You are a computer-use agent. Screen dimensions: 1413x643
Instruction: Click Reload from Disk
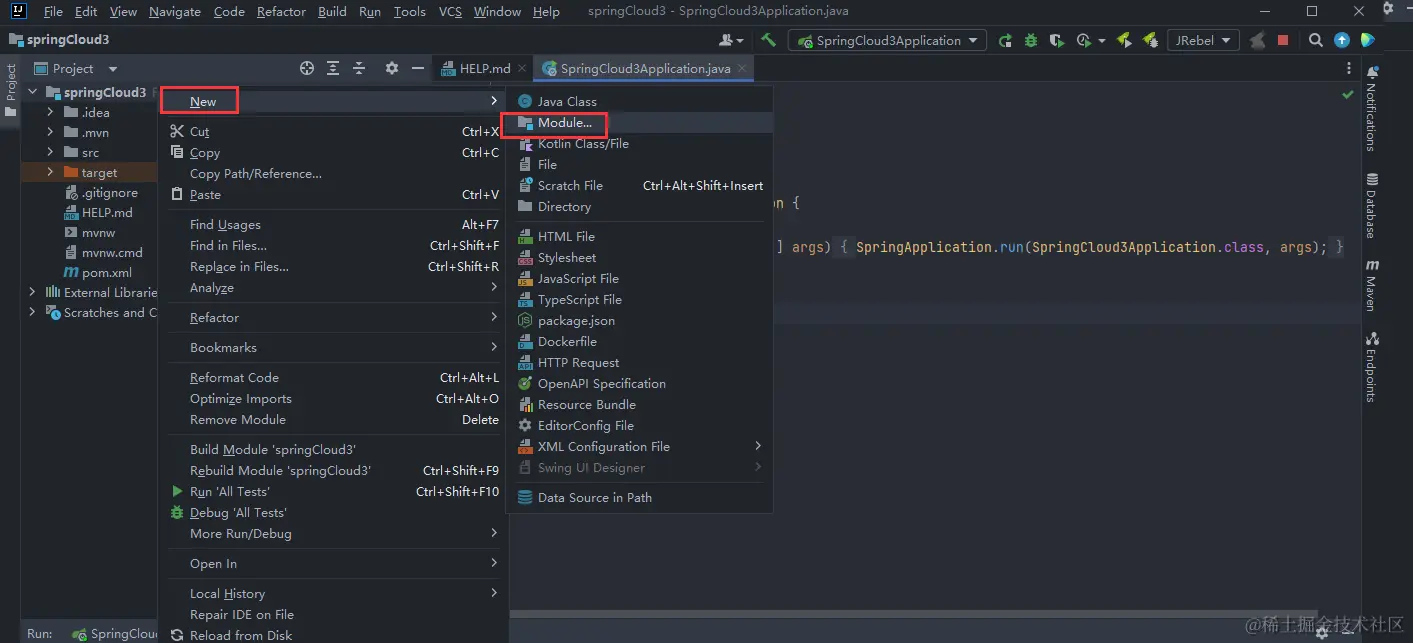click(332, 635)
